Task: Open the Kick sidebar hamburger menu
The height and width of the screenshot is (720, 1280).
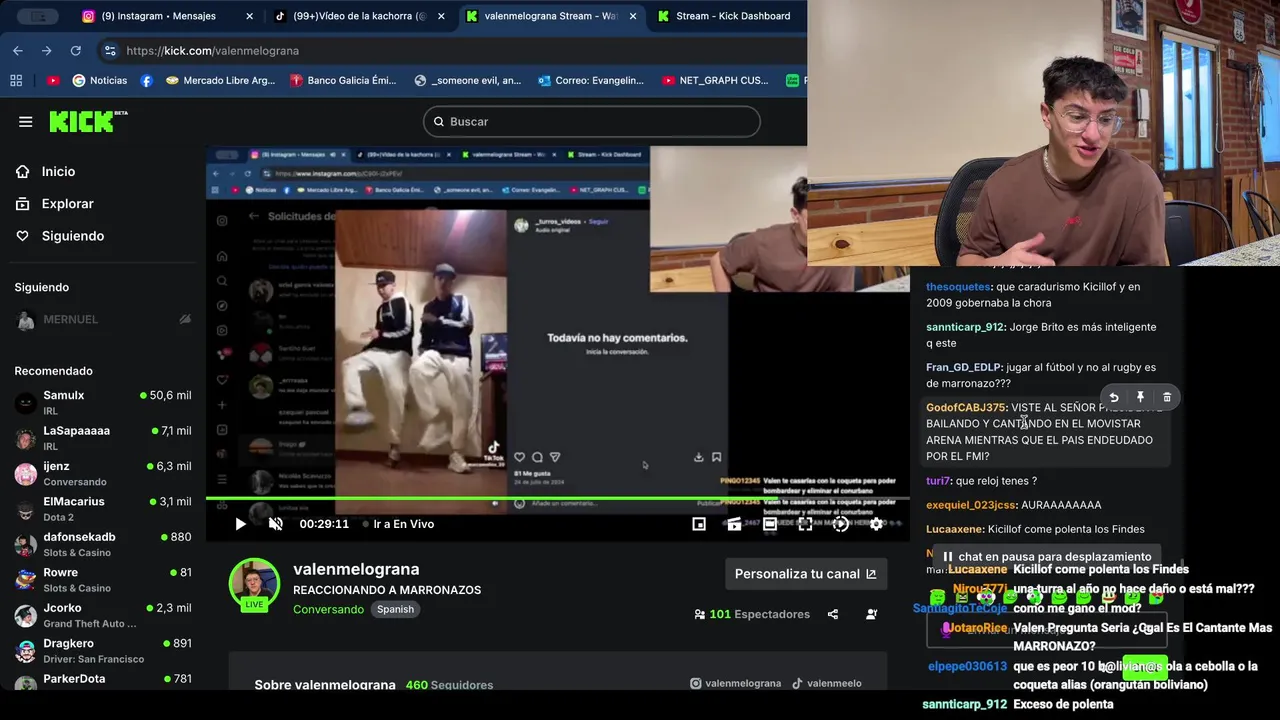Action: (x=26, y=122)
